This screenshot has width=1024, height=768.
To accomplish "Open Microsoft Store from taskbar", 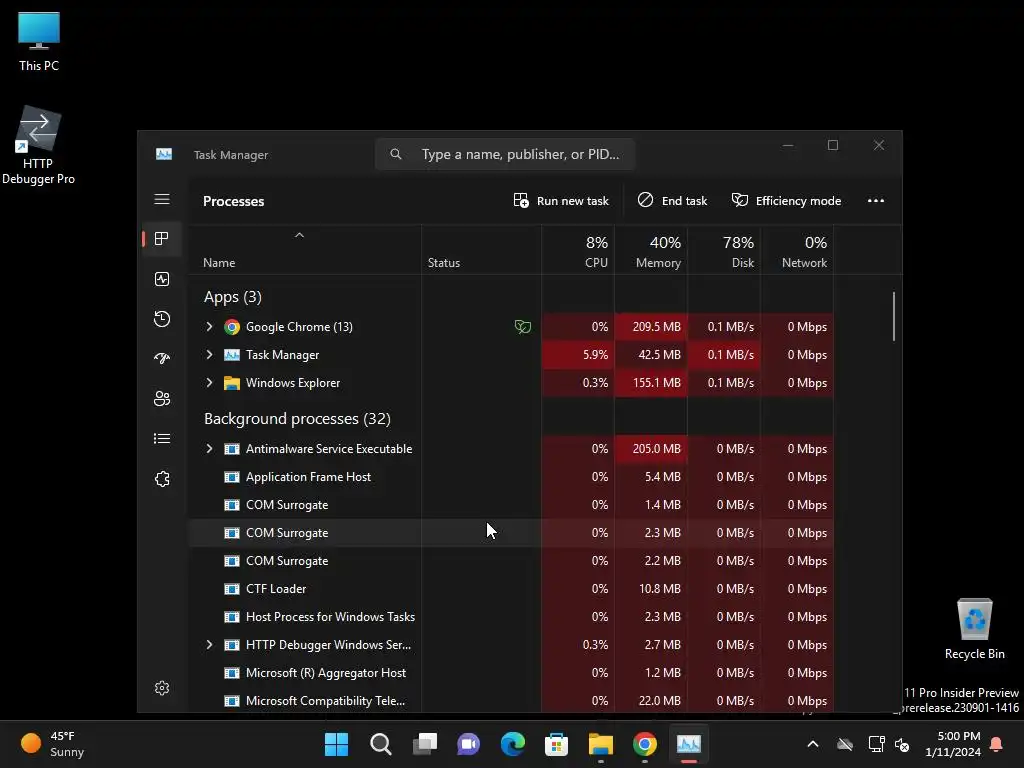I will 556,744.
